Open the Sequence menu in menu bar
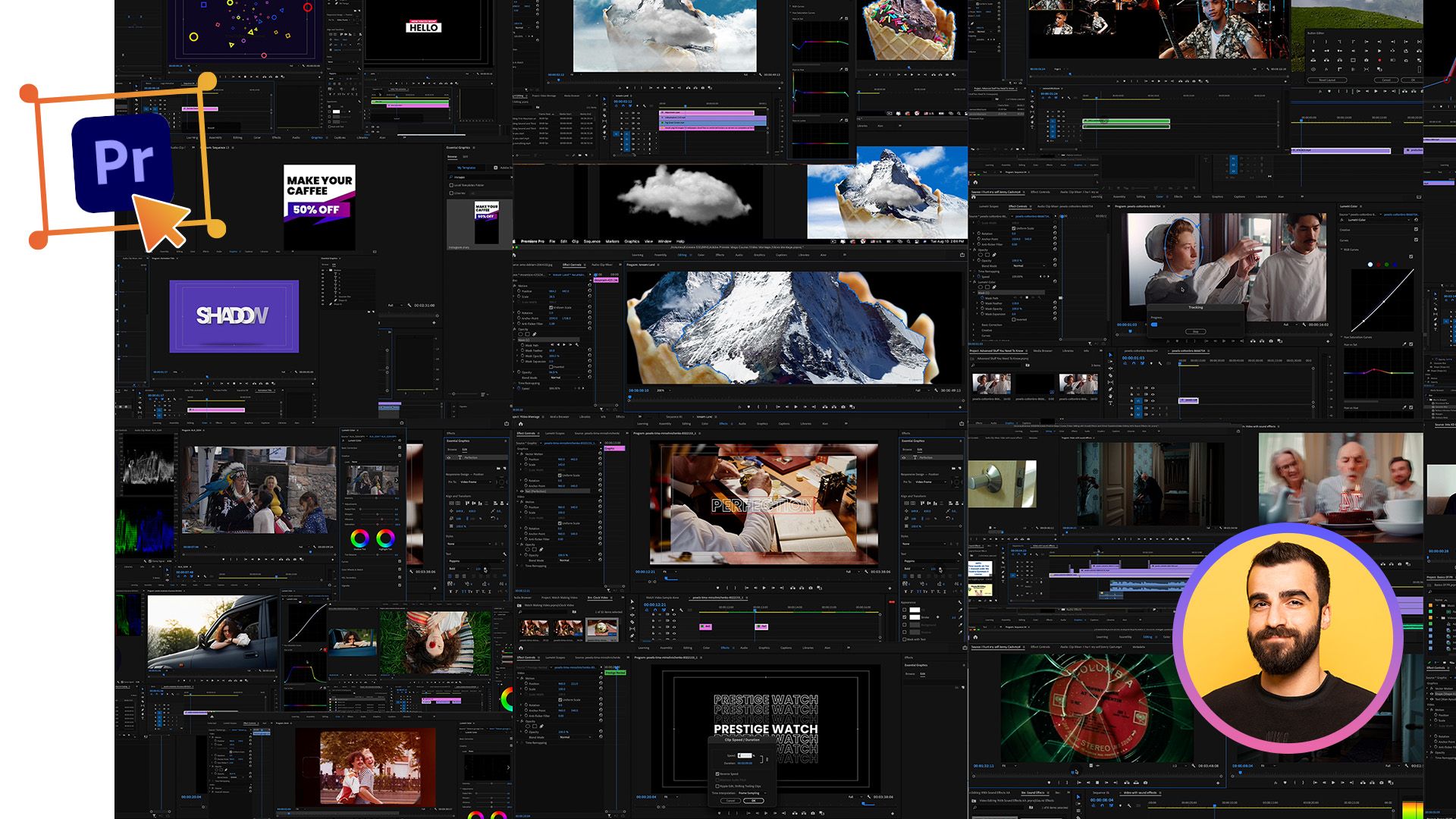 click(x=592, y=241)
